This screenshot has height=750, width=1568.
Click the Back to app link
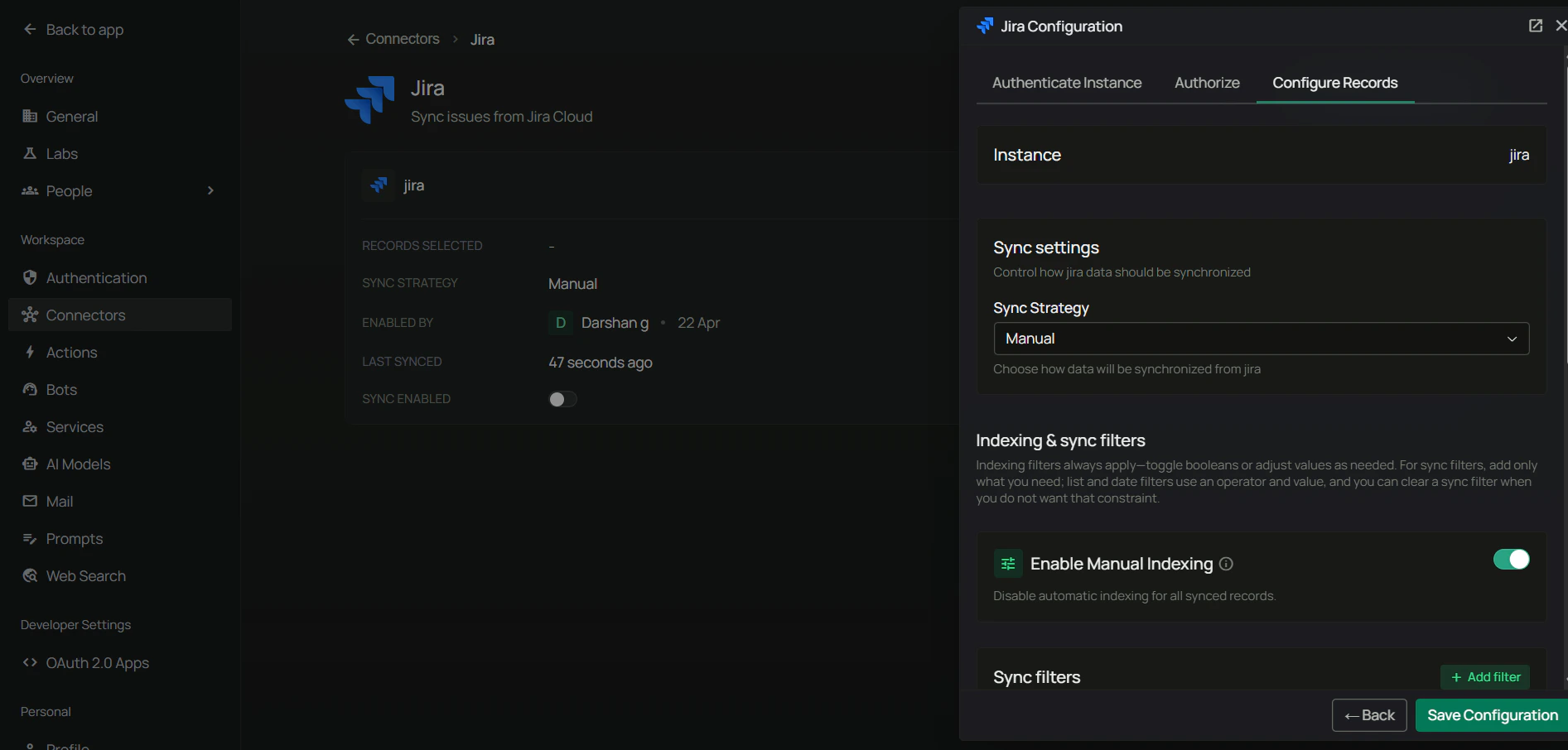[74, 29]
